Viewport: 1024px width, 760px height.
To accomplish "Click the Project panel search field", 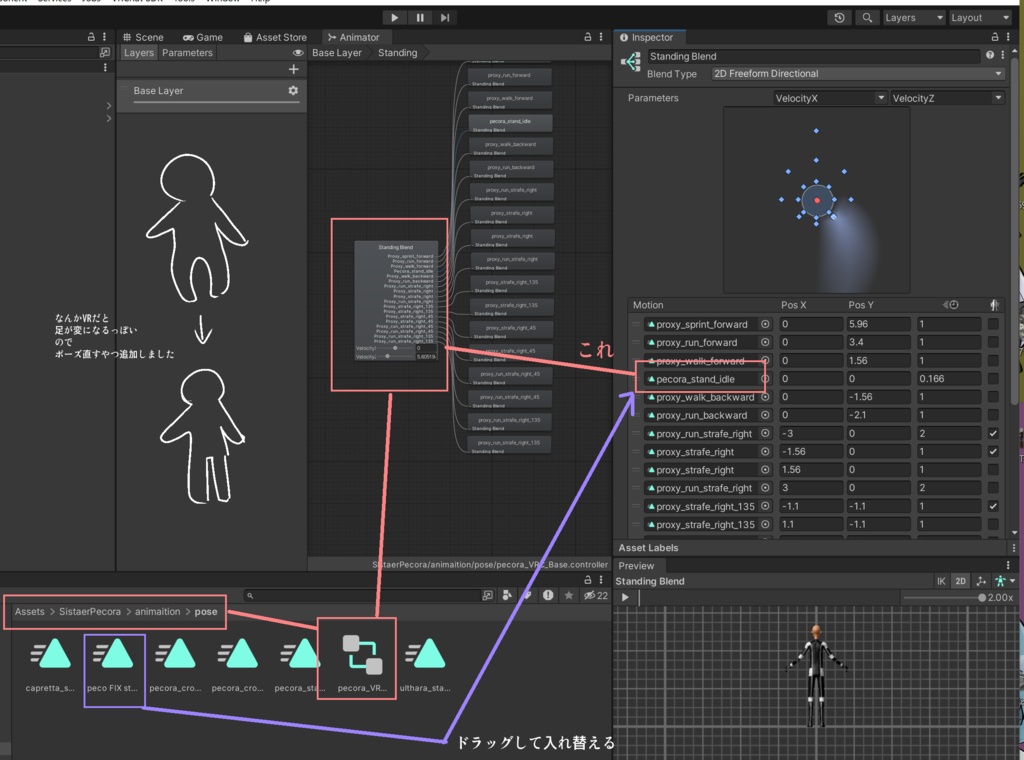I will 362,595.
